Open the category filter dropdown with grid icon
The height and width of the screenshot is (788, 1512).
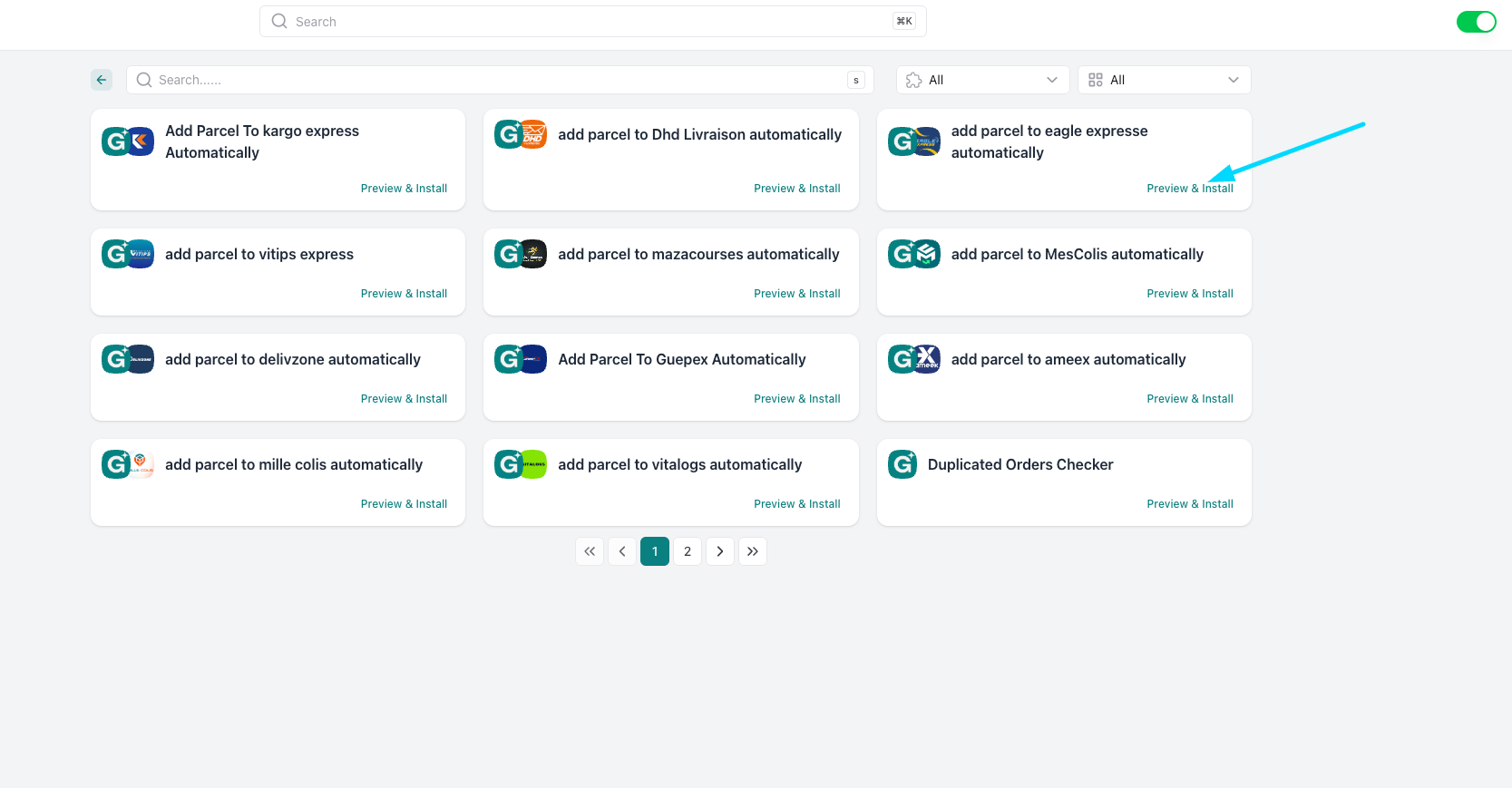[1165, 80]
